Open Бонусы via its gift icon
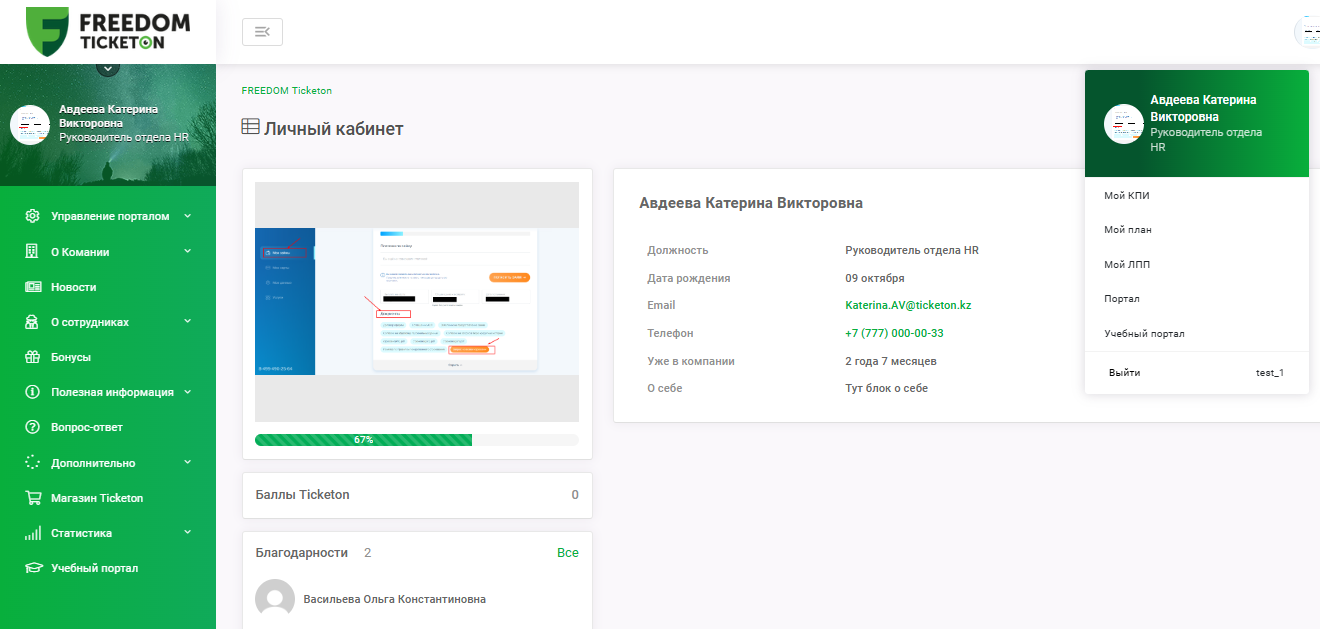Viewport: 1320px width, 629px height. click(33, 356)
